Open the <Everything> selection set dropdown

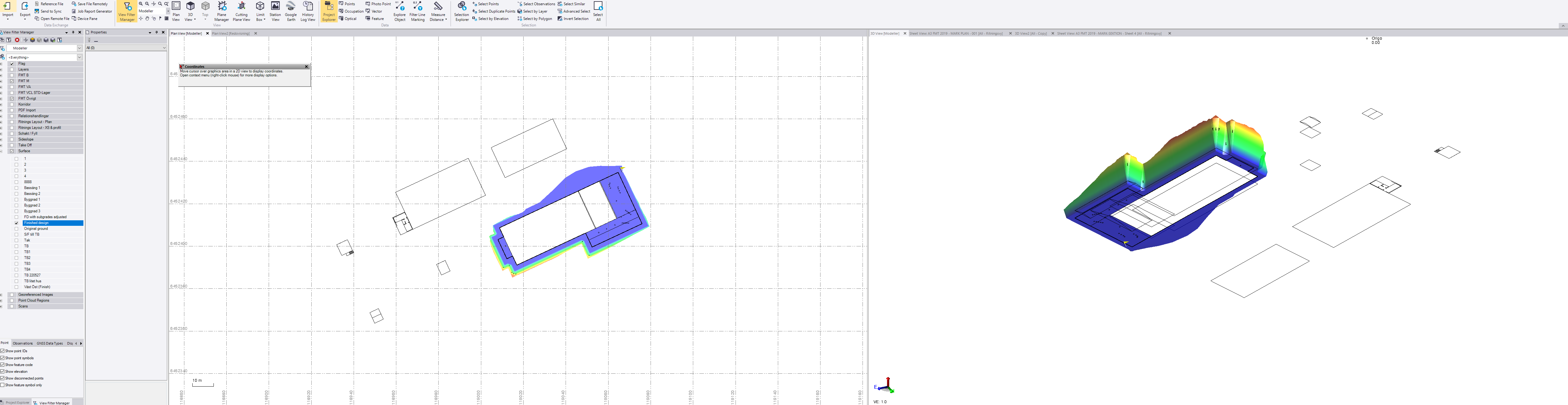pos(79,57)
